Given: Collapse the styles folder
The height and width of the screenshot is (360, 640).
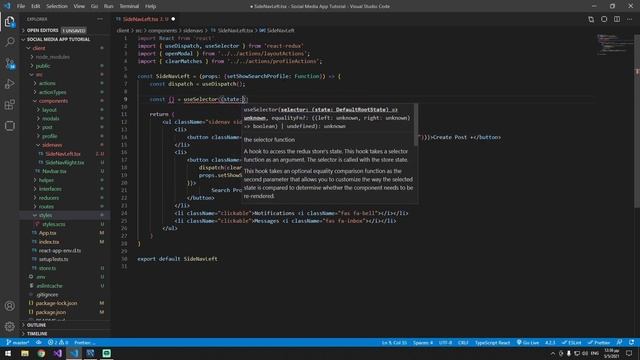Looking at the screenshot, I should click(45, 215).
